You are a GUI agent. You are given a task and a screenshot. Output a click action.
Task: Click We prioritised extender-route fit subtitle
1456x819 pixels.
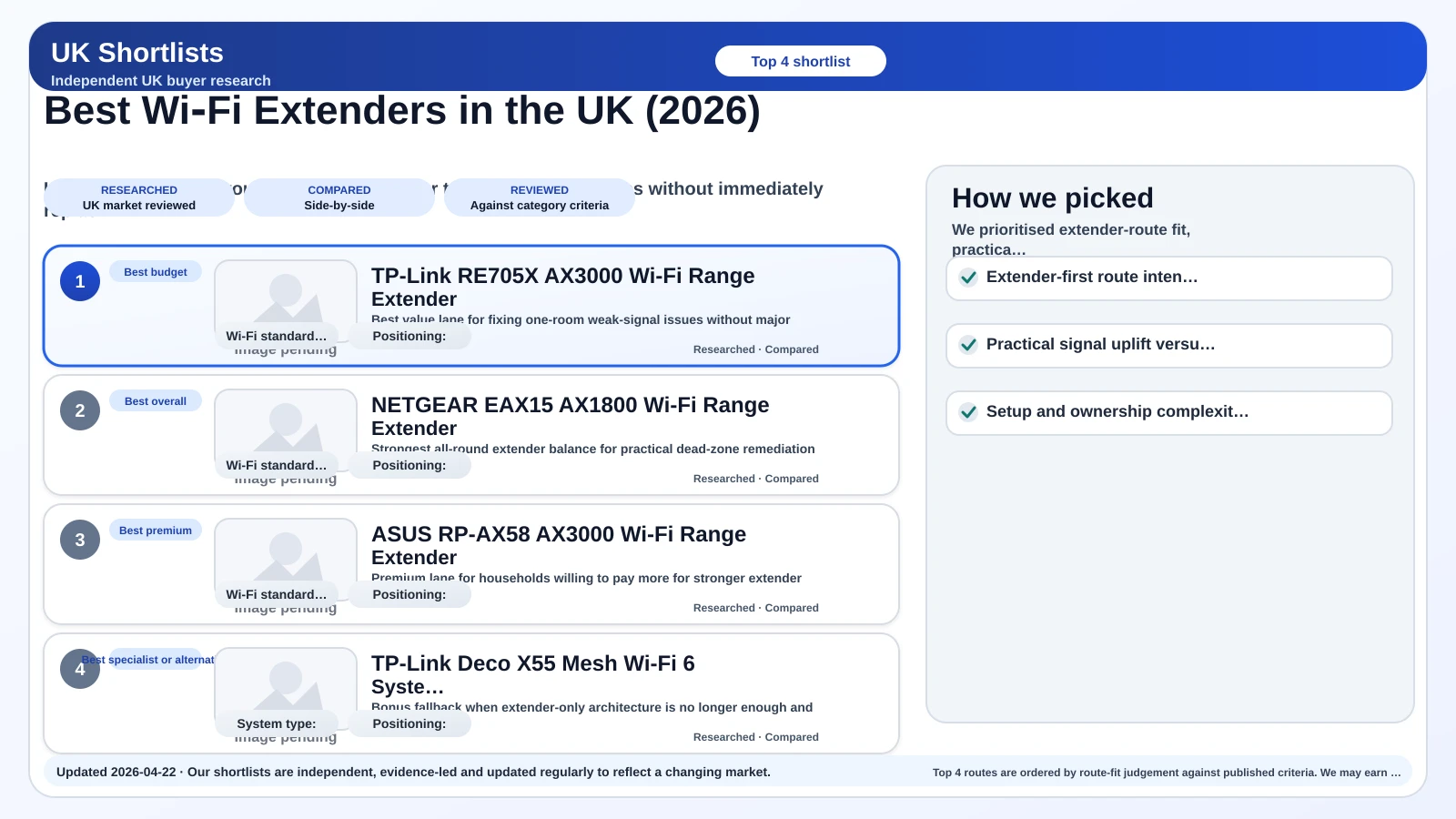(x=1071, y=239)
